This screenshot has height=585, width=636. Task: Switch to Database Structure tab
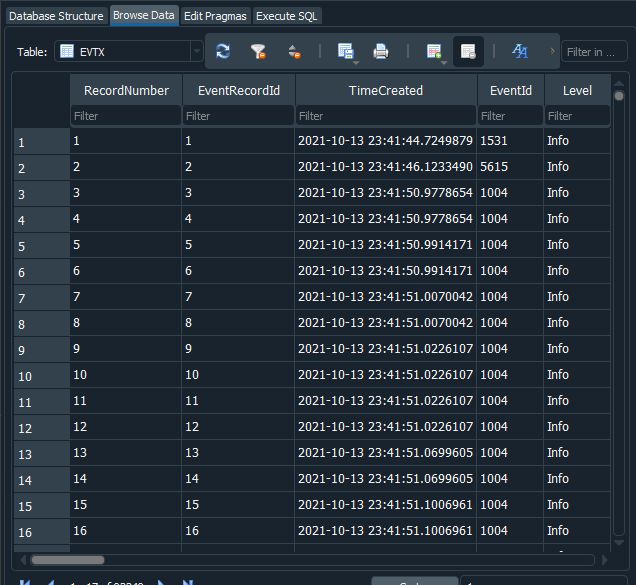point(56,16)
